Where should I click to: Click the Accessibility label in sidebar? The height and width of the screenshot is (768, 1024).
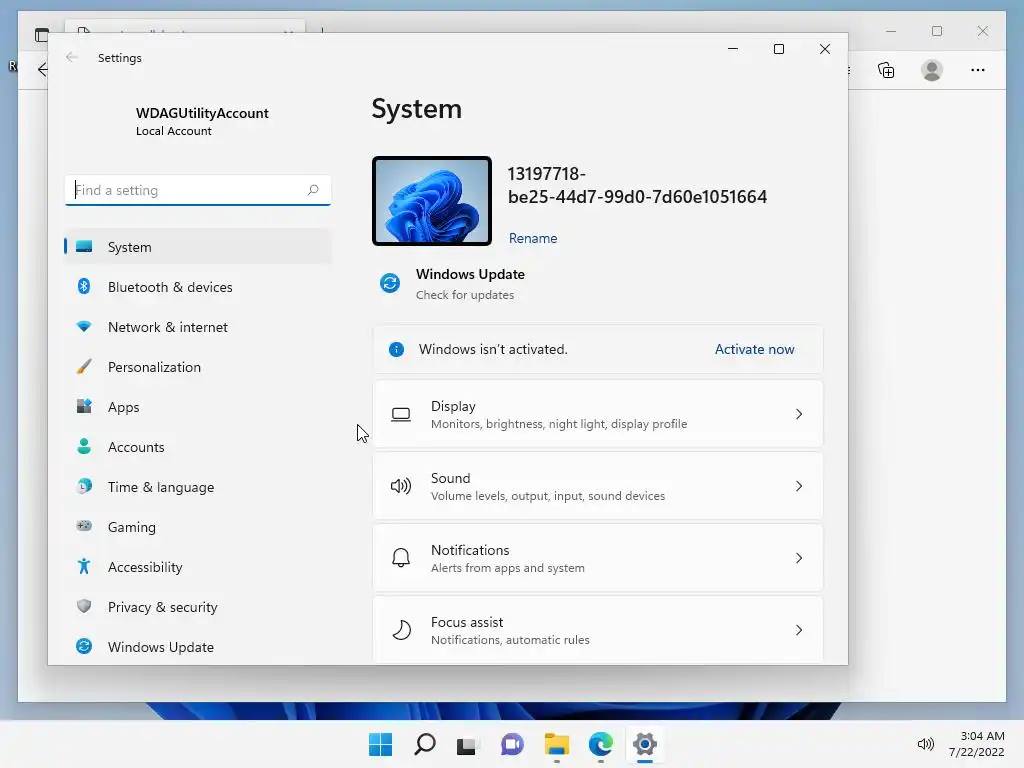pos(145,567)
